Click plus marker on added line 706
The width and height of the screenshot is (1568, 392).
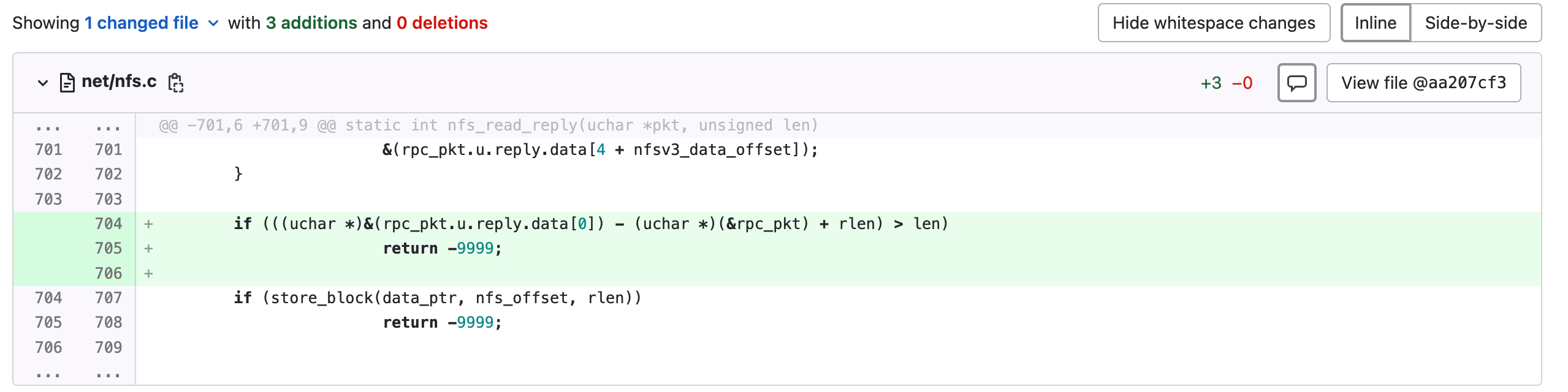tap(148, 273)
